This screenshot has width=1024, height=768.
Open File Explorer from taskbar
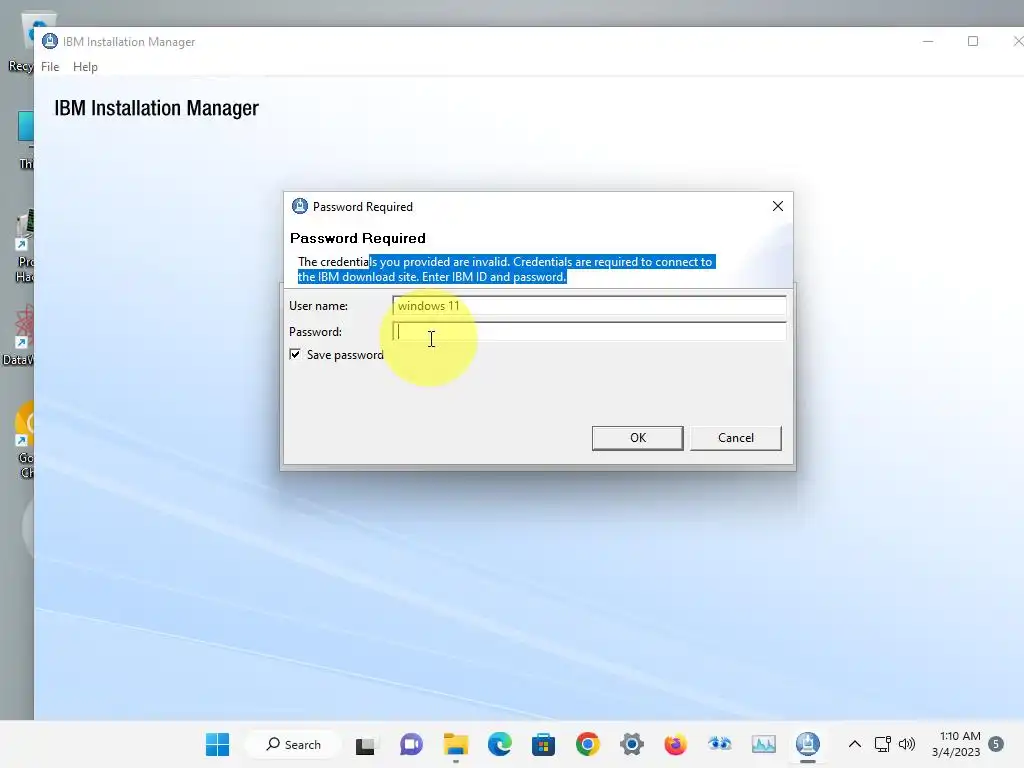tap(455, 744)
